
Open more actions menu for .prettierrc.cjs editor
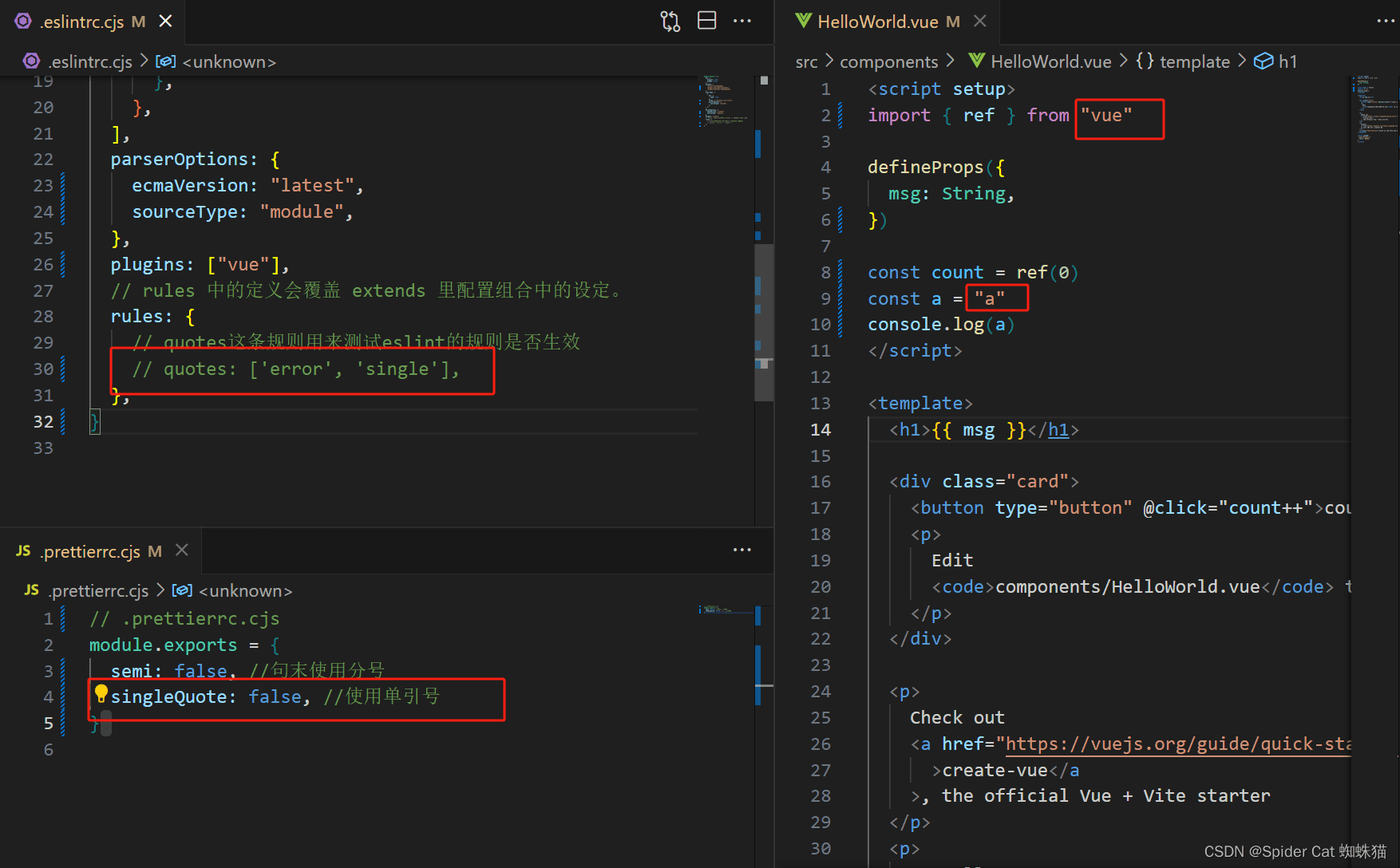[x=742, y=550]
